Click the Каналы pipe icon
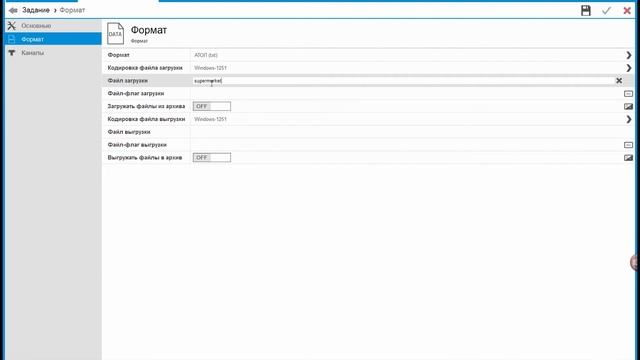This screenshot has height=360, width=640. point(11,53)
